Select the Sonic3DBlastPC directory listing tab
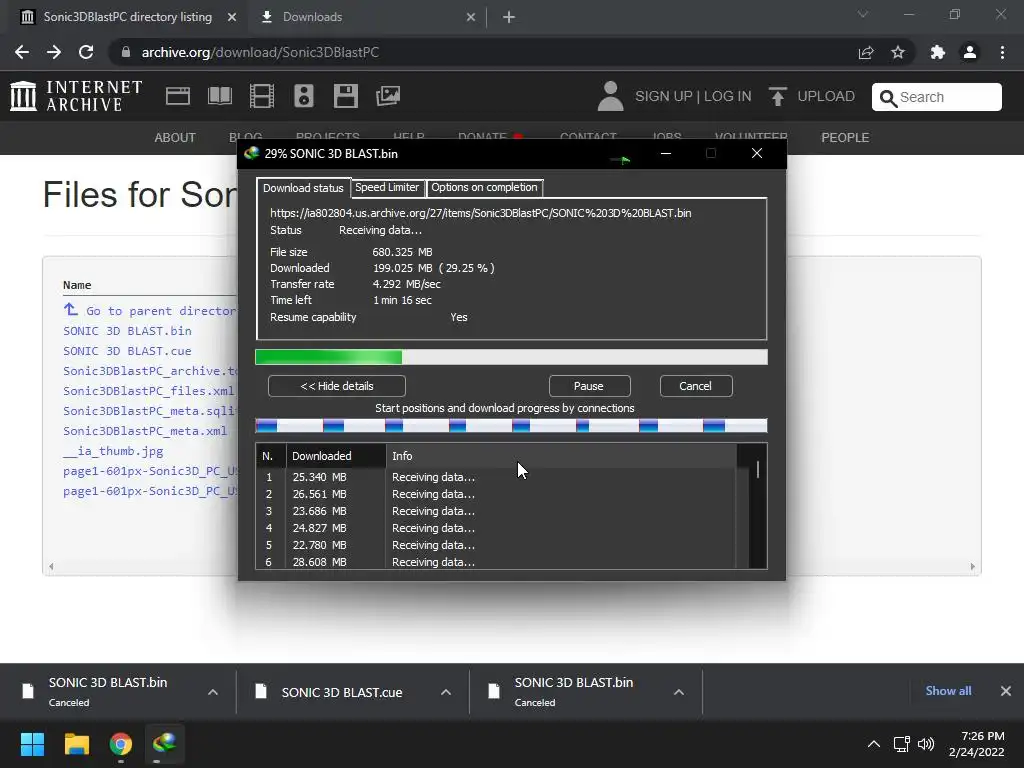 tap(128, 17)
